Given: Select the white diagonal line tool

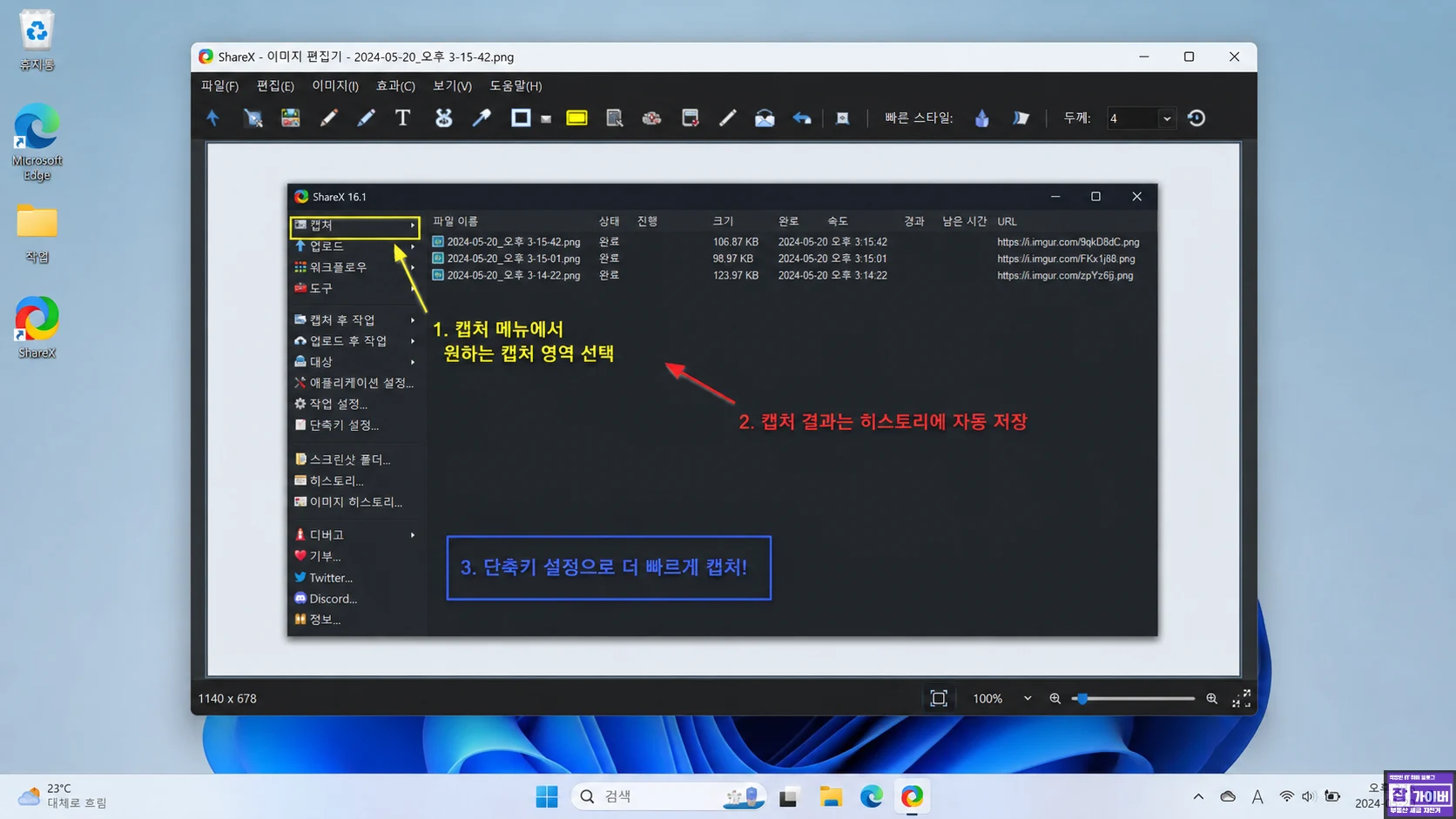Looking at the screenshot, I should coord(727,117).
